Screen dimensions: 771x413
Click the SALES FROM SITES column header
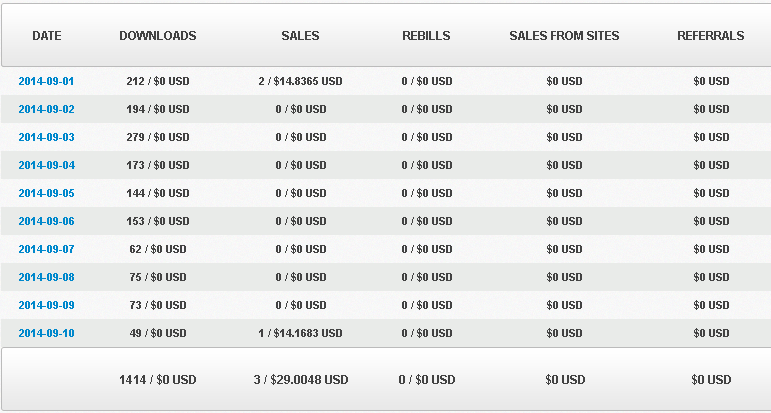(564, 36)
